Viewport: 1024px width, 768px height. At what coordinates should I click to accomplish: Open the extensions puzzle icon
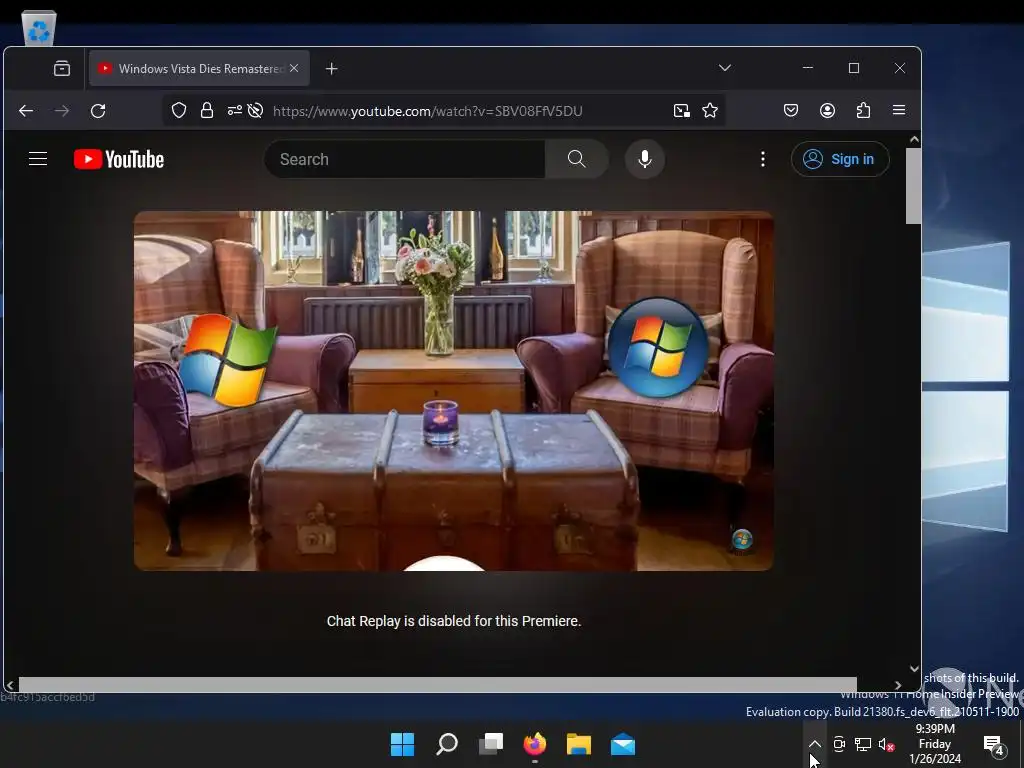pyautogui.click(x=863, y=110)
